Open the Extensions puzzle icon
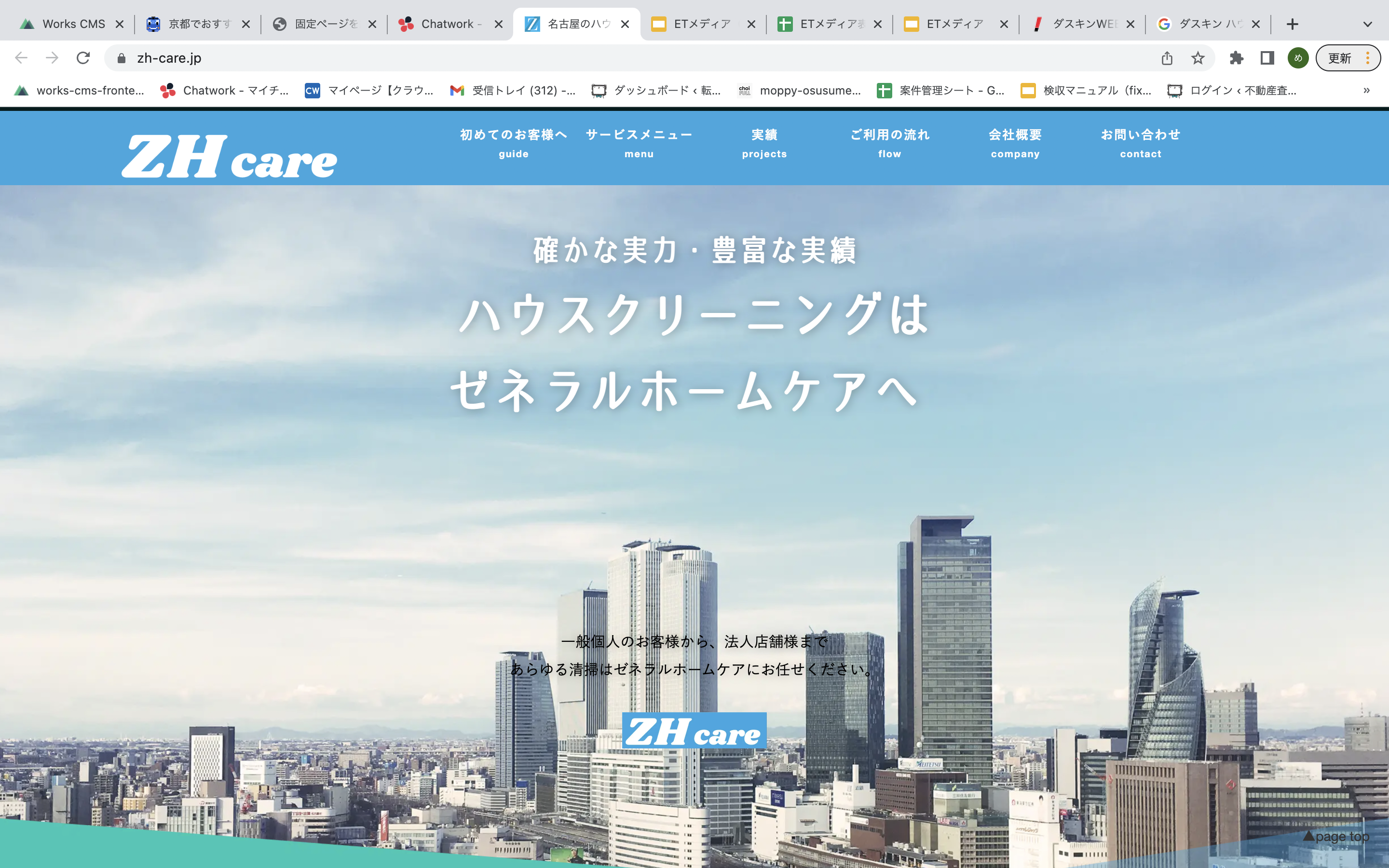 tap(1236, 58)
